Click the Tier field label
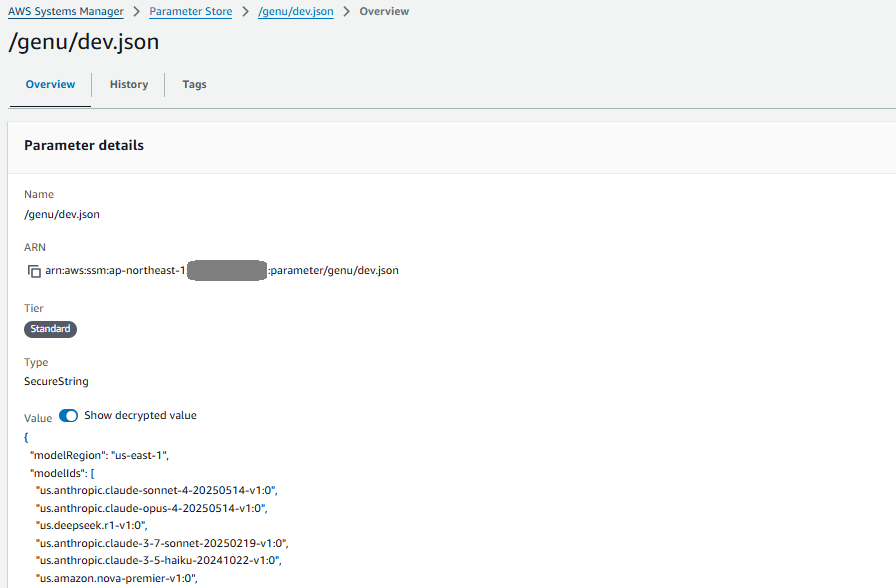The width and height of the screenshot is (896, 588). (x=34, y=308)
